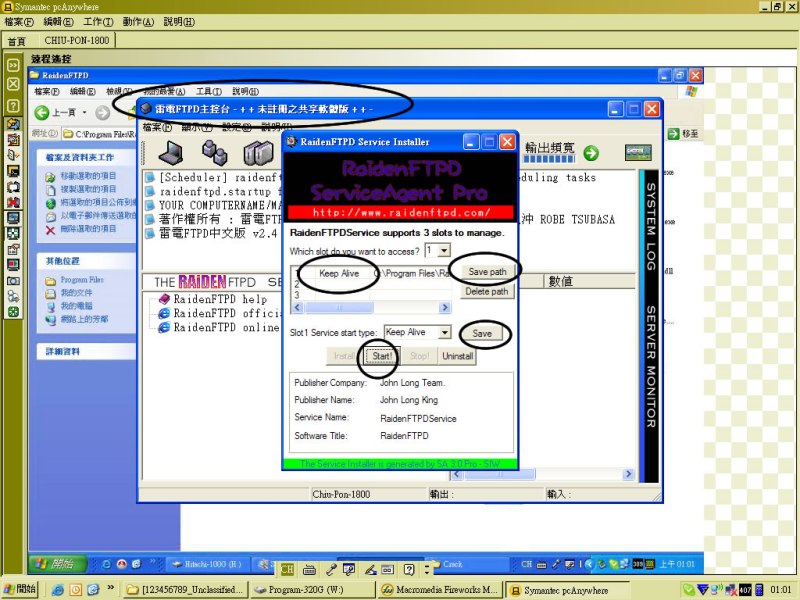The image size is (800, 600).
Task: Collapse the 其他位置 panel header
Action: point(86,261)
